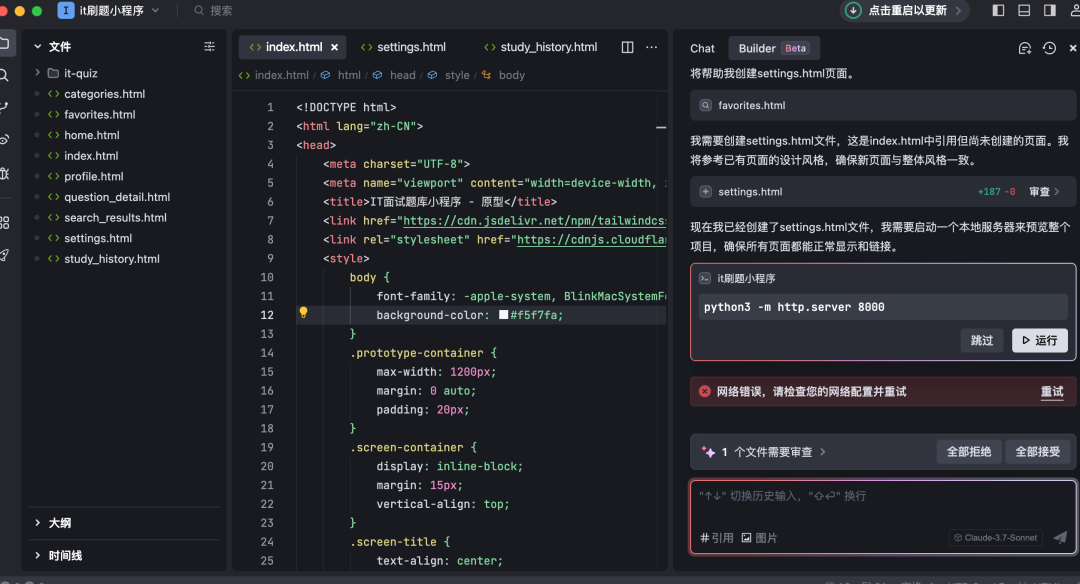The image size is (1080, 584).
Task: Open the Claude-3.7-Sonnet model selector
Action: [995, 538]
